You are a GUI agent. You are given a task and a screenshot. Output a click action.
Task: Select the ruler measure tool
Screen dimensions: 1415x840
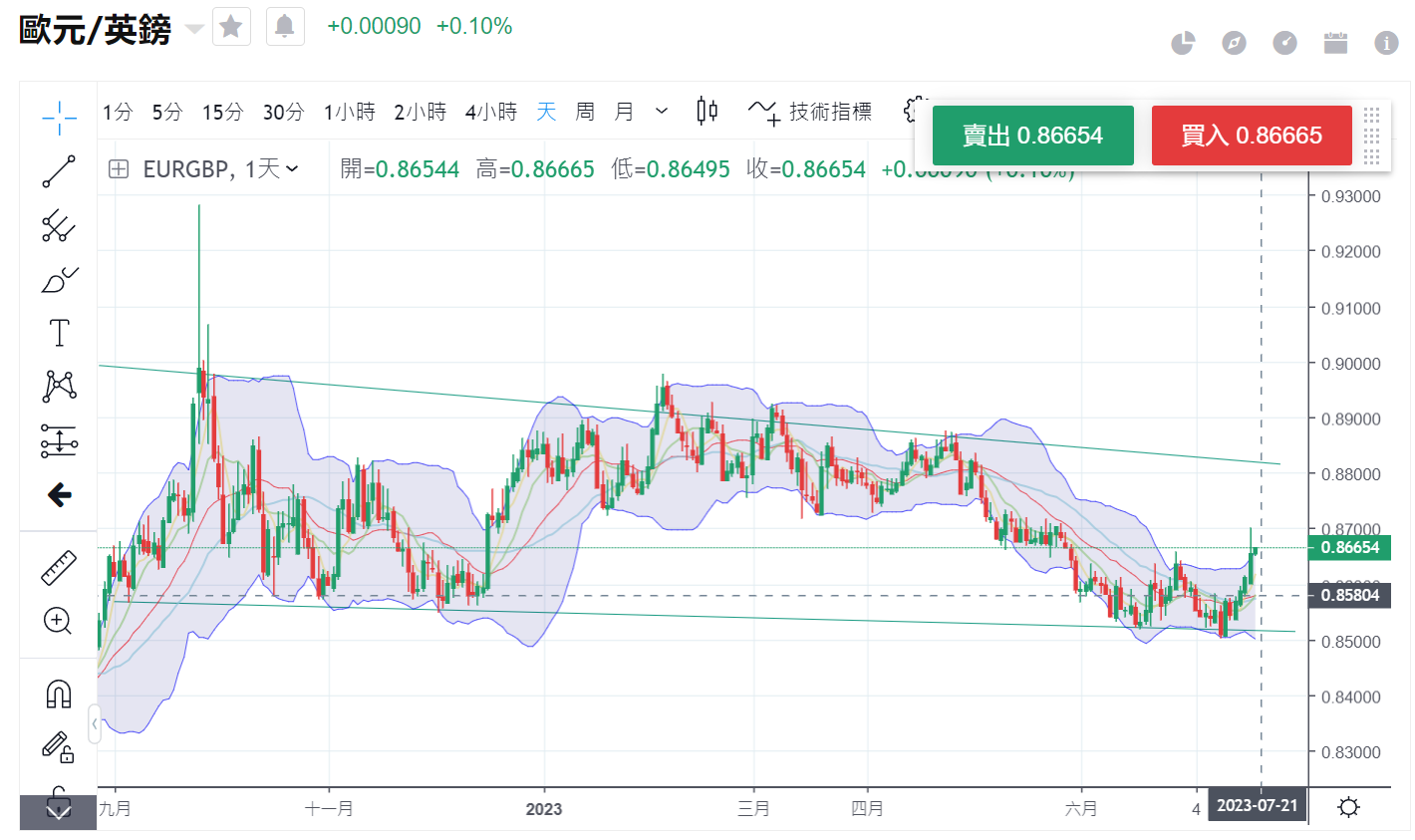click(58, 567)
